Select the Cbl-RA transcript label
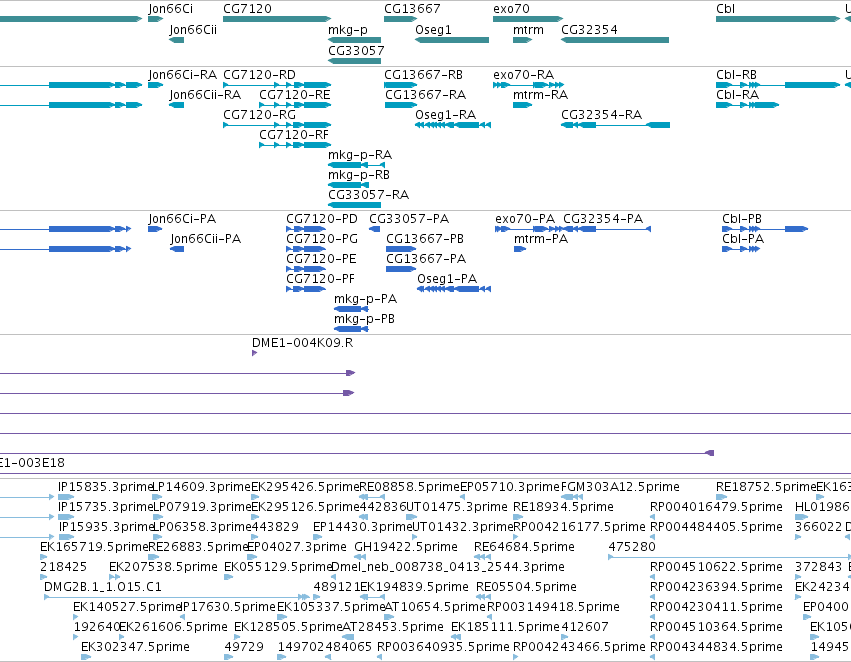The width and height of the screenshot is (851, 662). point(738,95)
